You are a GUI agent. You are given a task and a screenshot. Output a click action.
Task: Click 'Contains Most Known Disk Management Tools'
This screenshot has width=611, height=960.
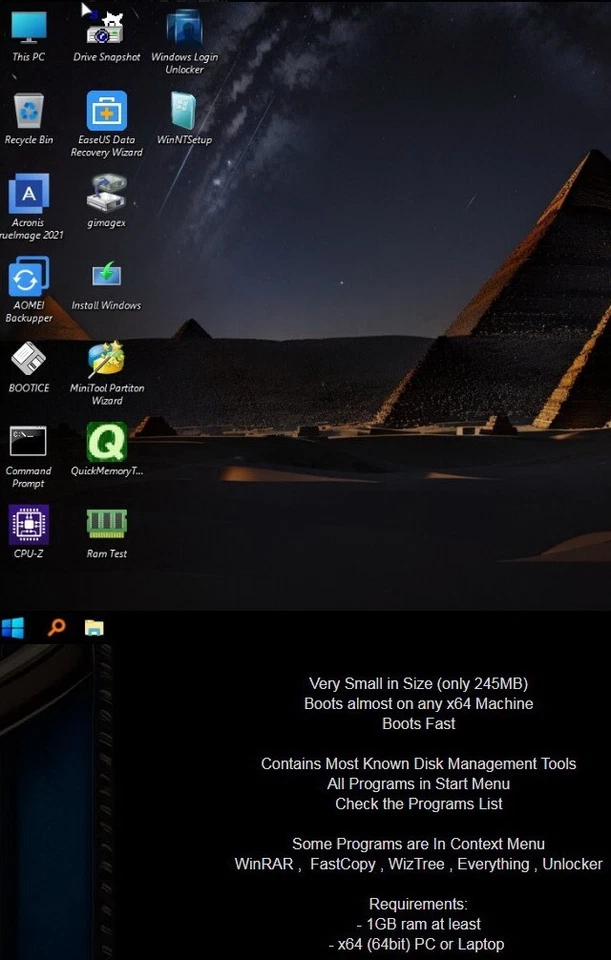point(418,763)
